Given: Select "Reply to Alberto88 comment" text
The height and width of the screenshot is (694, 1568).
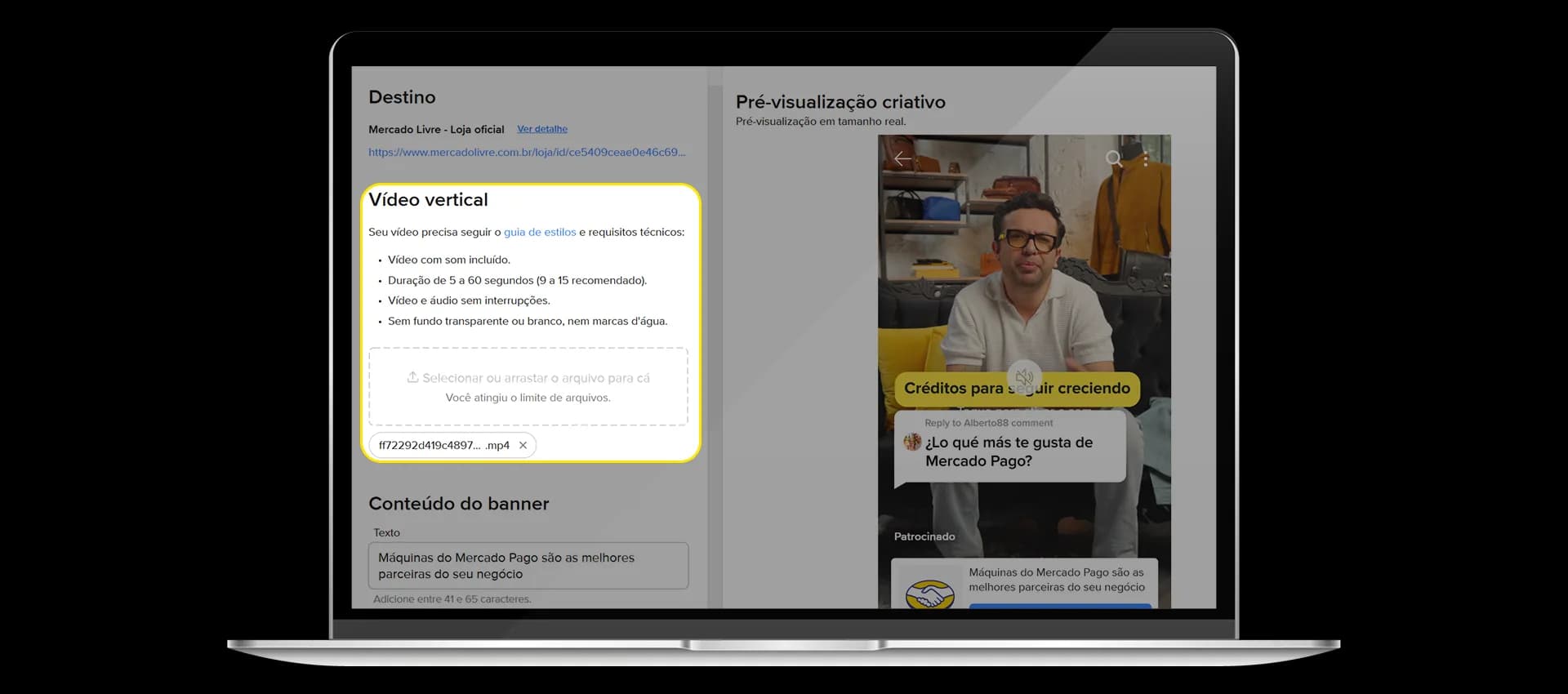Looking at the screenshot, I should click(x=988, y=423).
